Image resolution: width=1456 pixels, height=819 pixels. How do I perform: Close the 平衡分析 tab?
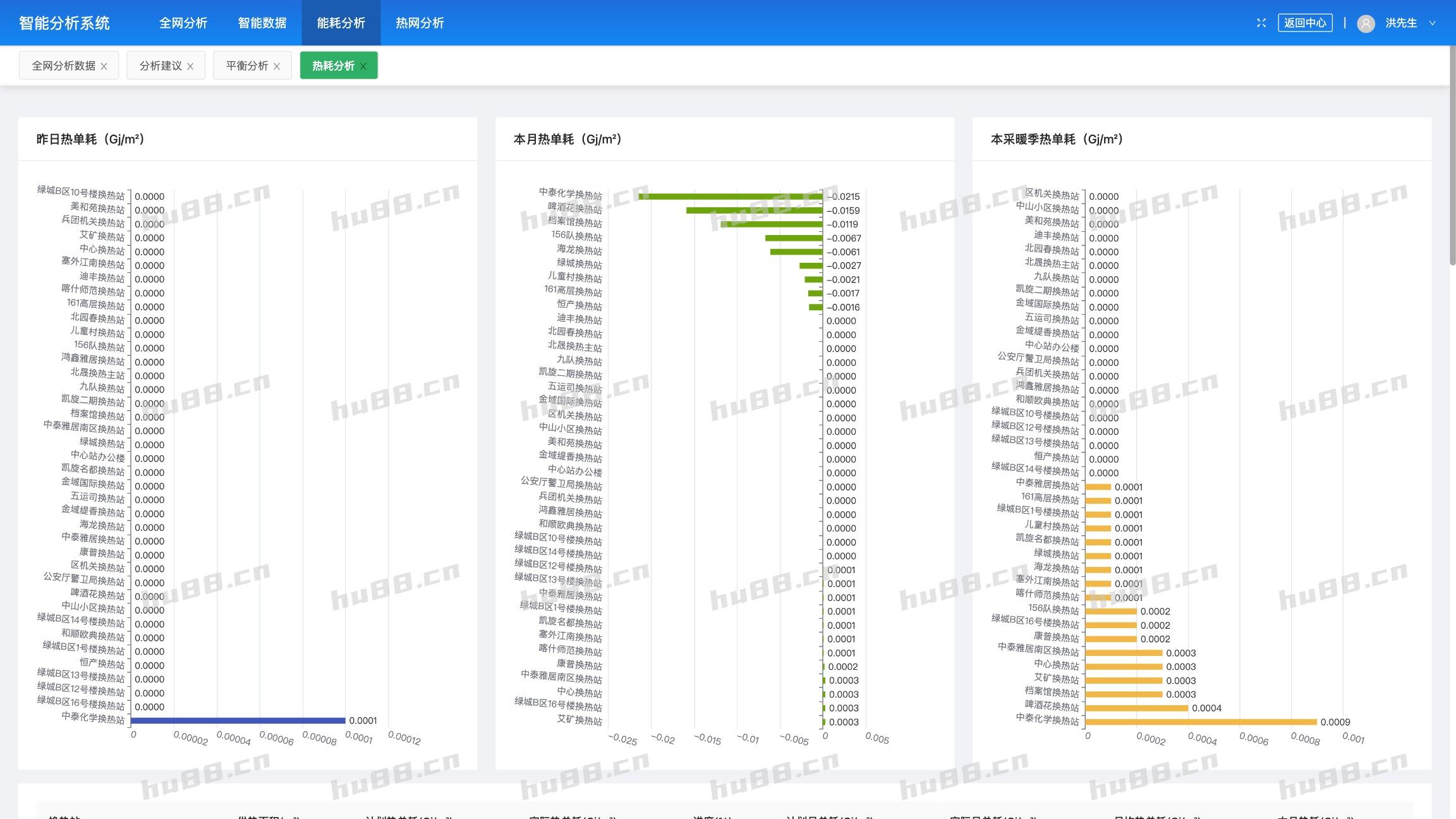pyautogui.click(x=277, y=66)
